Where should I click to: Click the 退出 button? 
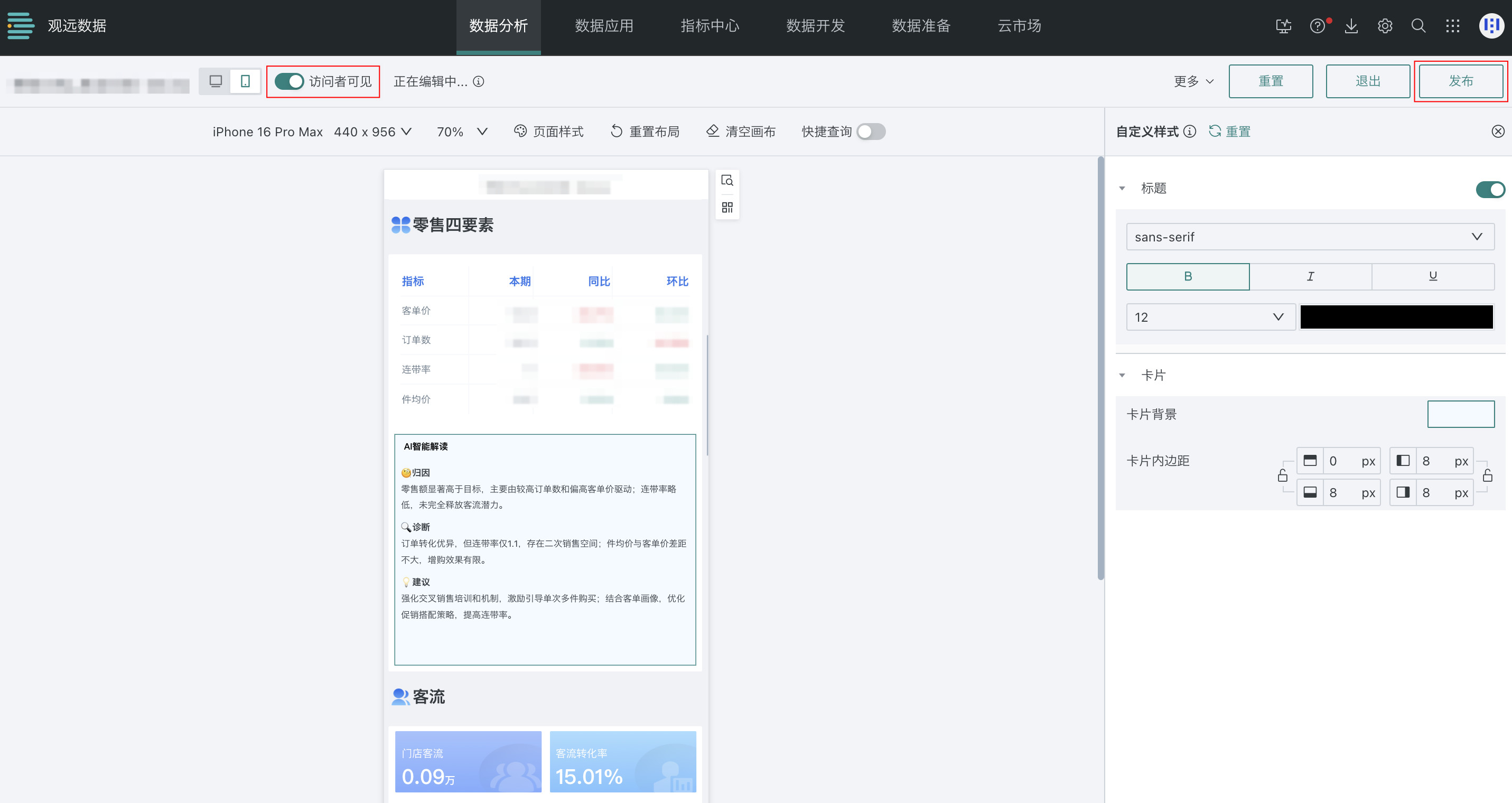[1368, 81]
